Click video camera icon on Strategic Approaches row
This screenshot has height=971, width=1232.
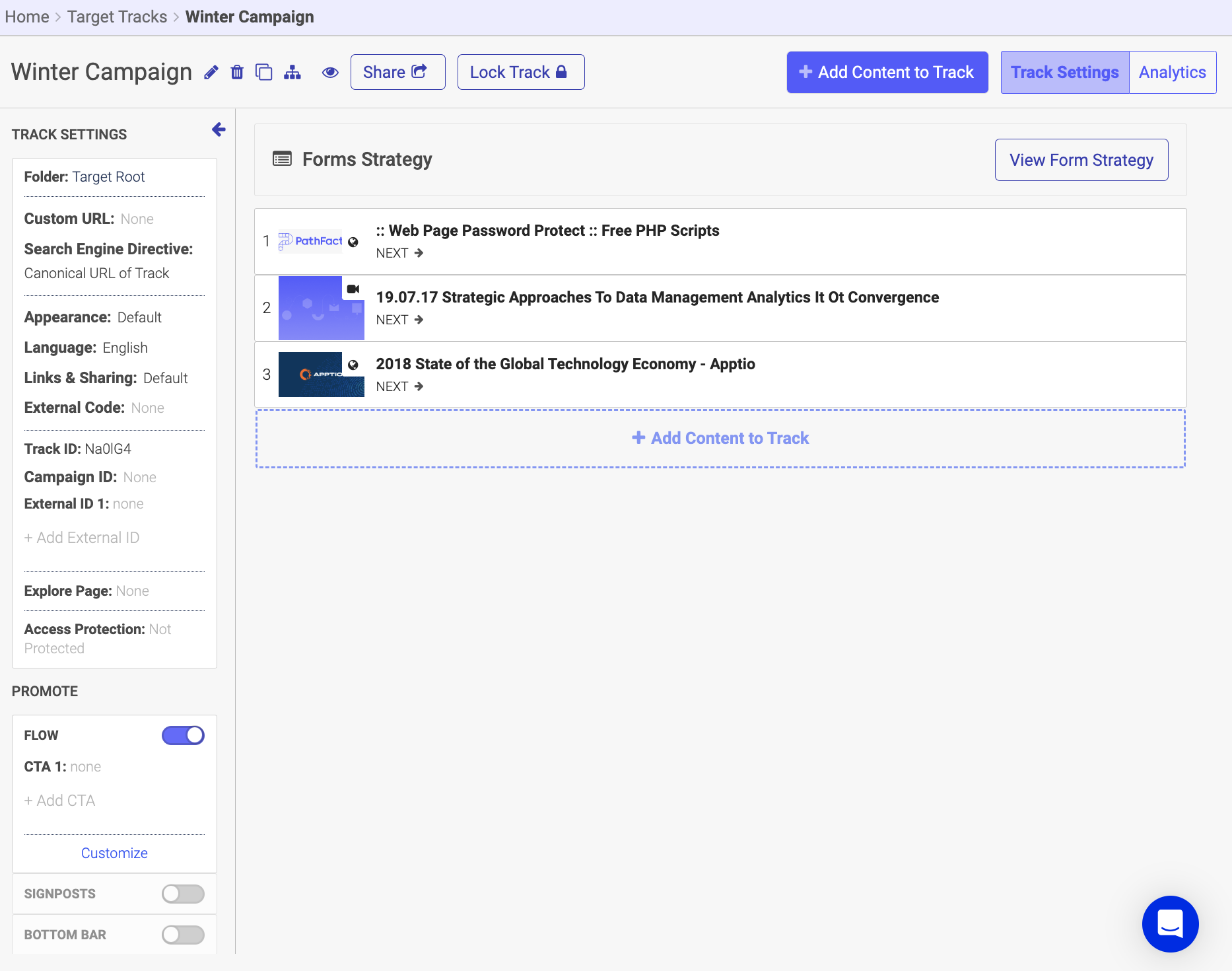pos(353,289)
